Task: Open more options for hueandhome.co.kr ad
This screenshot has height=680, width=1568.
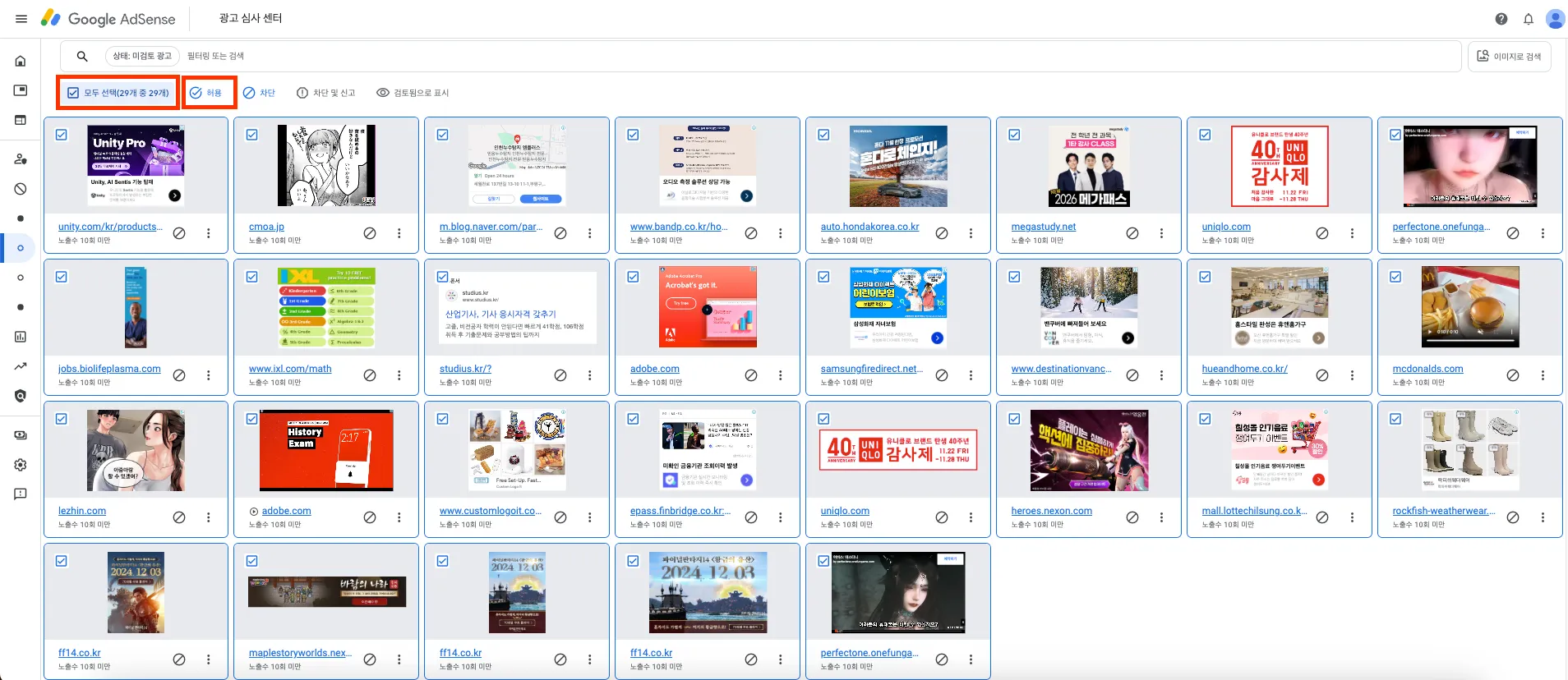Action: pos(1353,375)
